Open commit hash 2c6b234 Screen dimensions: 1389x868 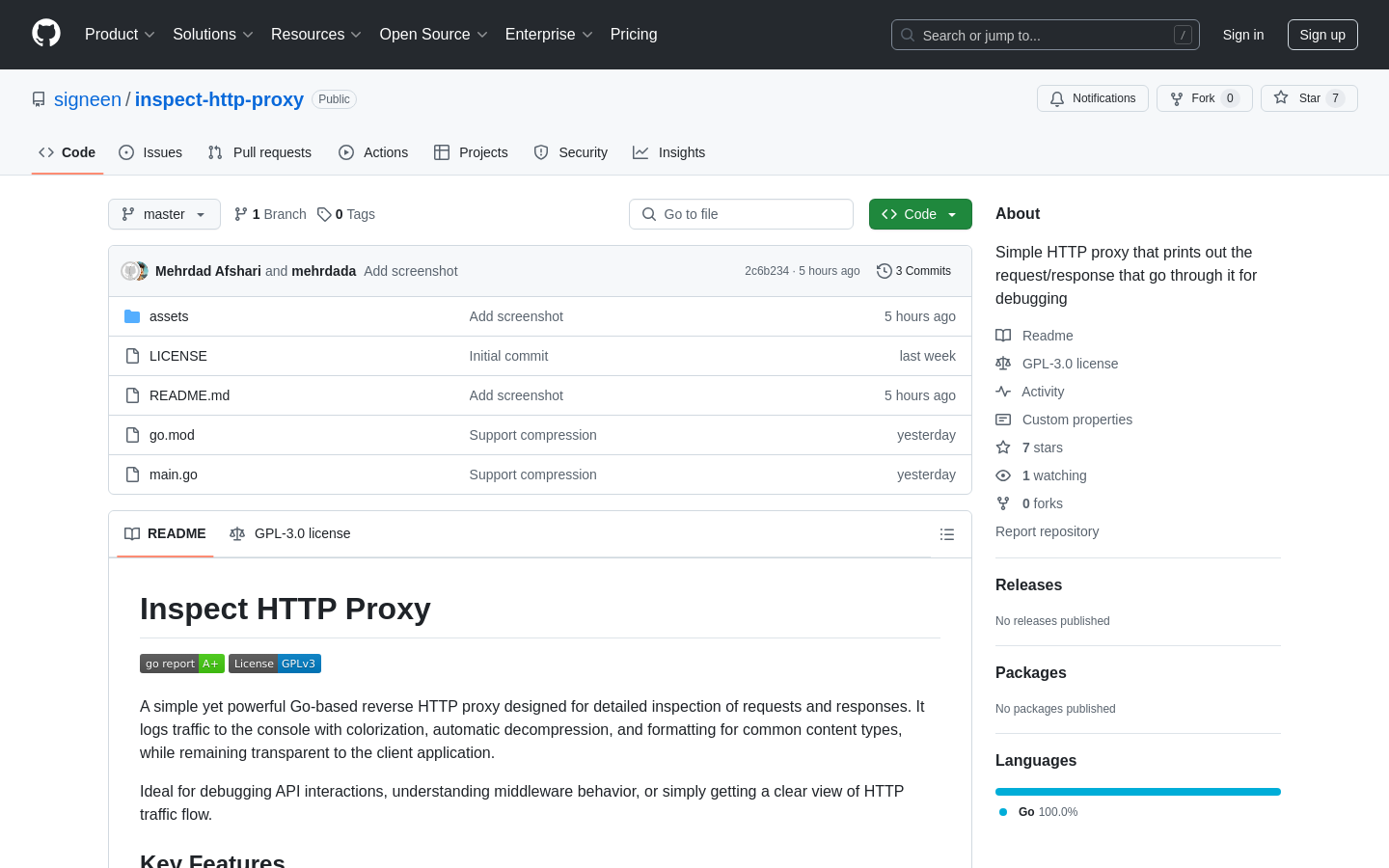767,271
